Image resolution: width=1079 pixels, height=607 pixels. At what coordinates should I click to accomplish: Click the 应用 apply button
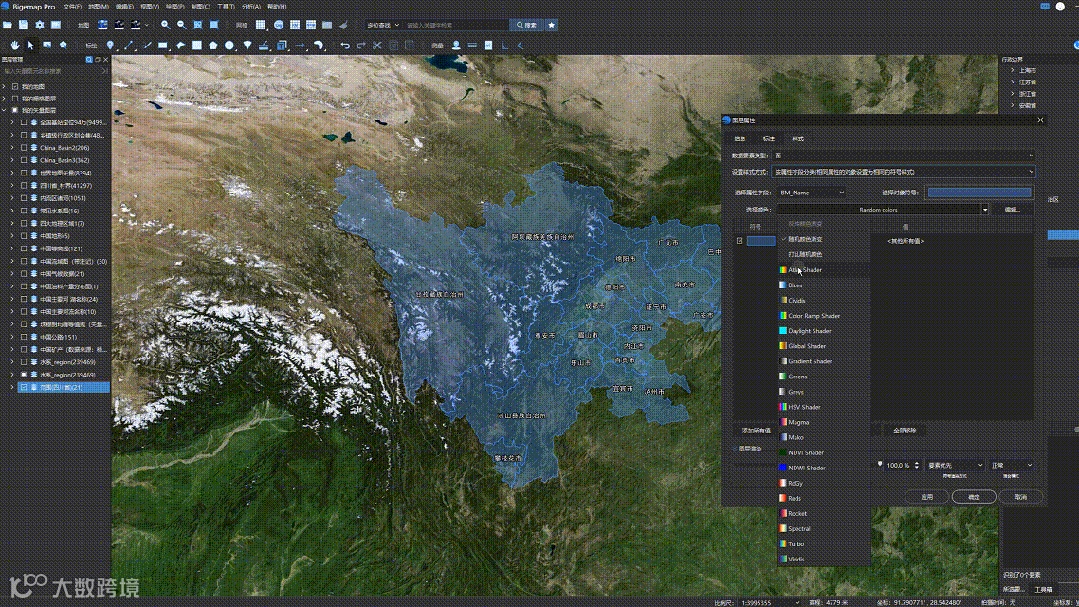pos(927,497)
